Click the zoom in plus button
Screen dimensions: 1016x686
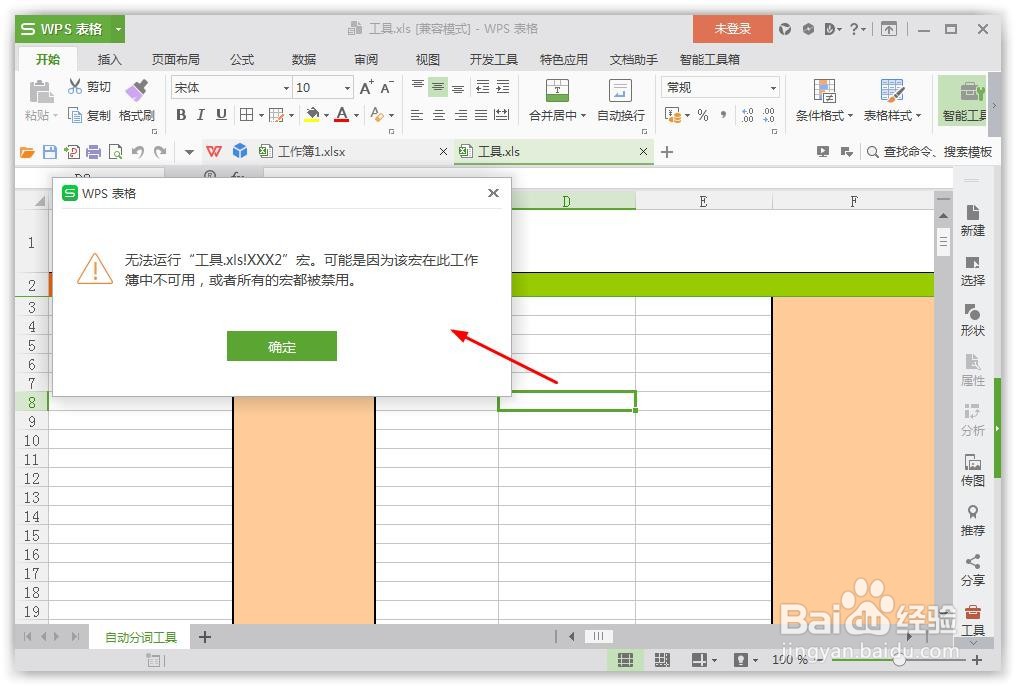click(978, 660)
